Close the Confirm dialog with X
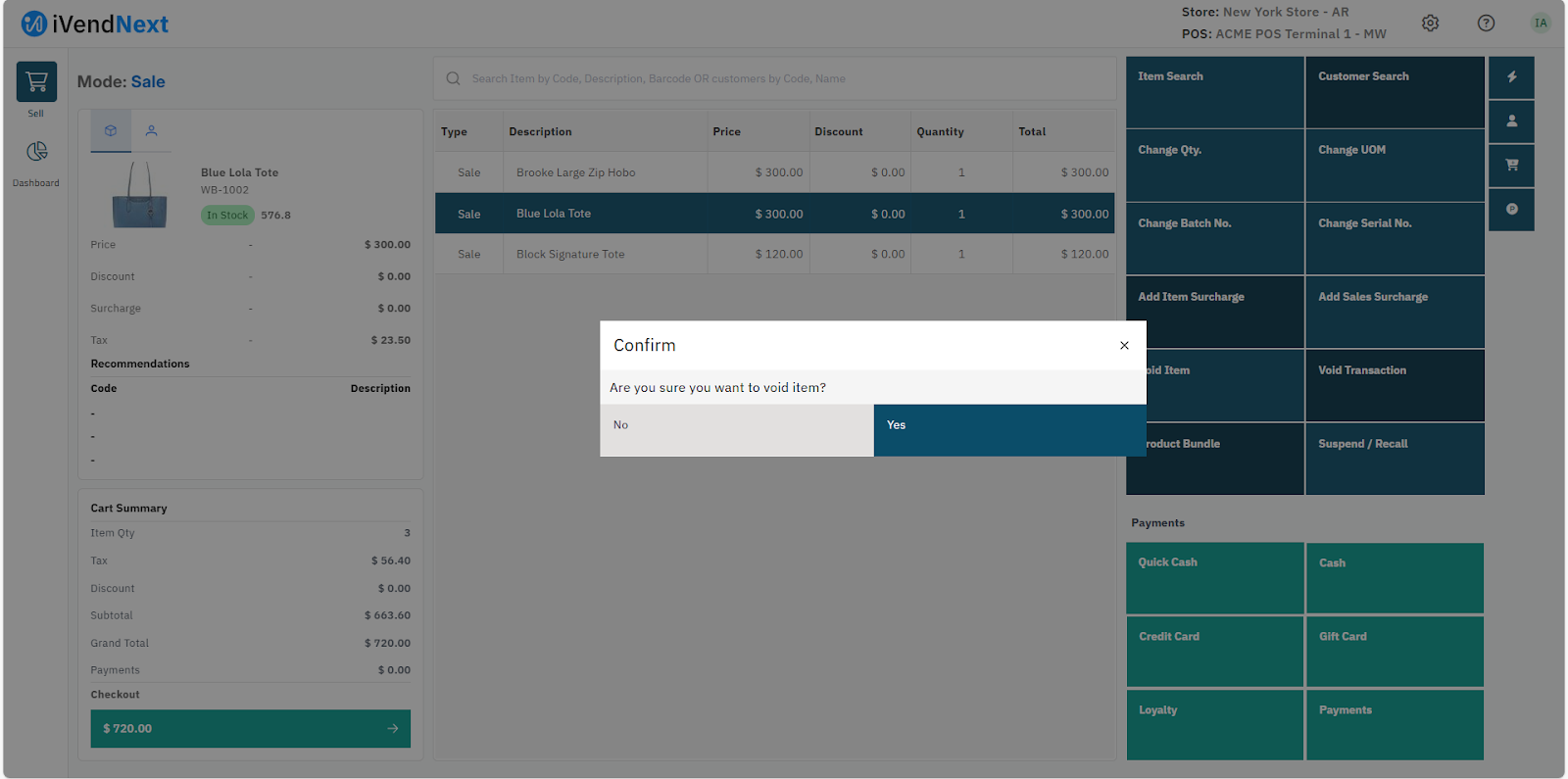 point(1124,345)
